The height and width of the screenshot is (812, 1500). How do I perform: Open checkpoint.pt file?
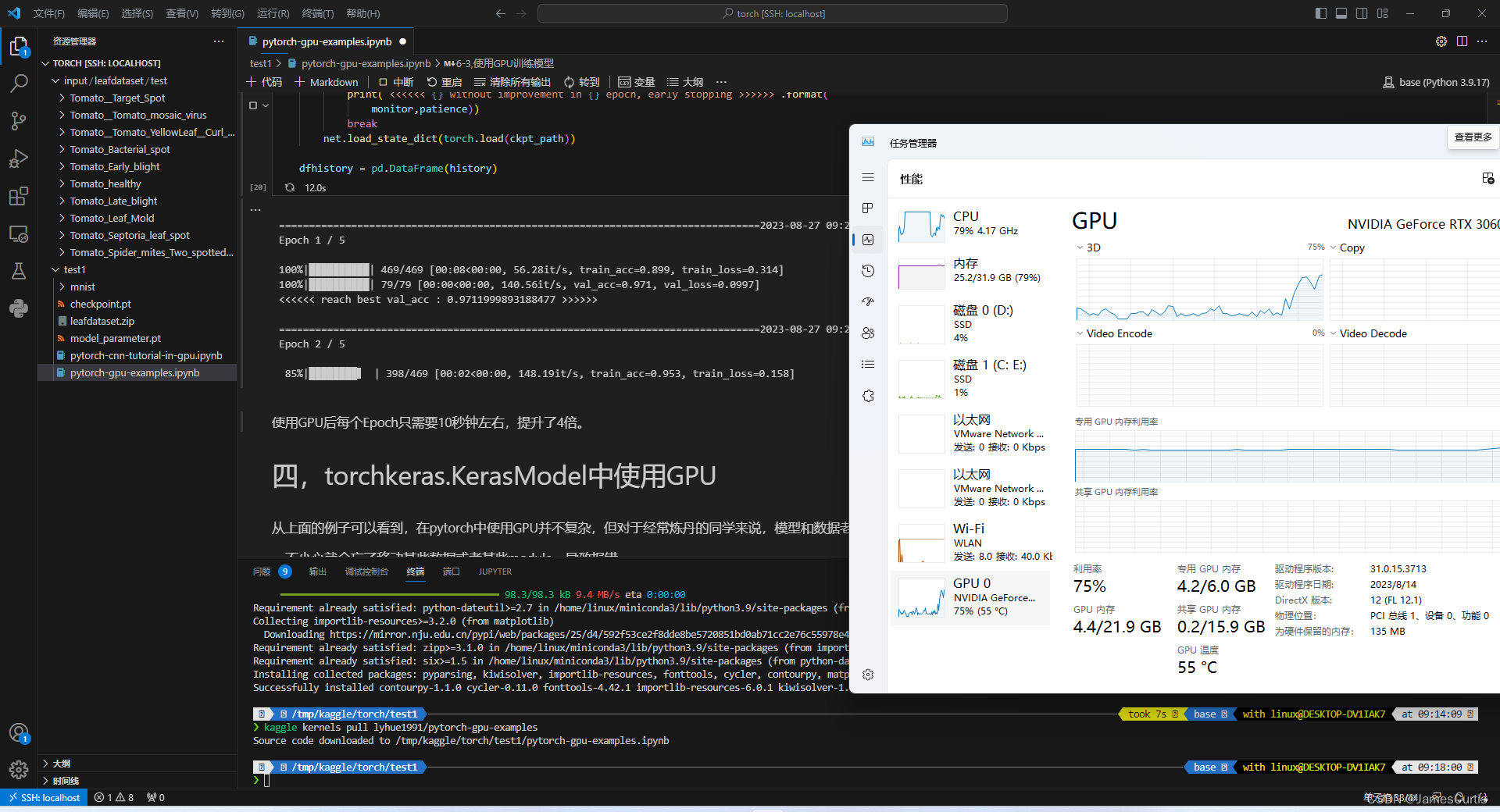point(137,304)
